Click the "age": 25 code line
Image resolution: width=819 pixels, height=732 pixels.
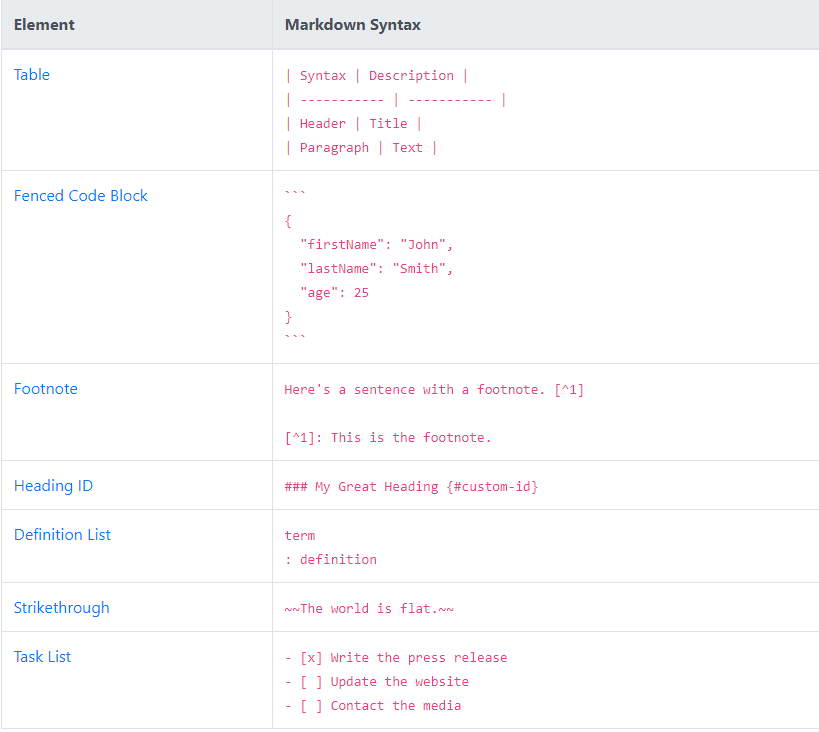(x=334, y=293)
